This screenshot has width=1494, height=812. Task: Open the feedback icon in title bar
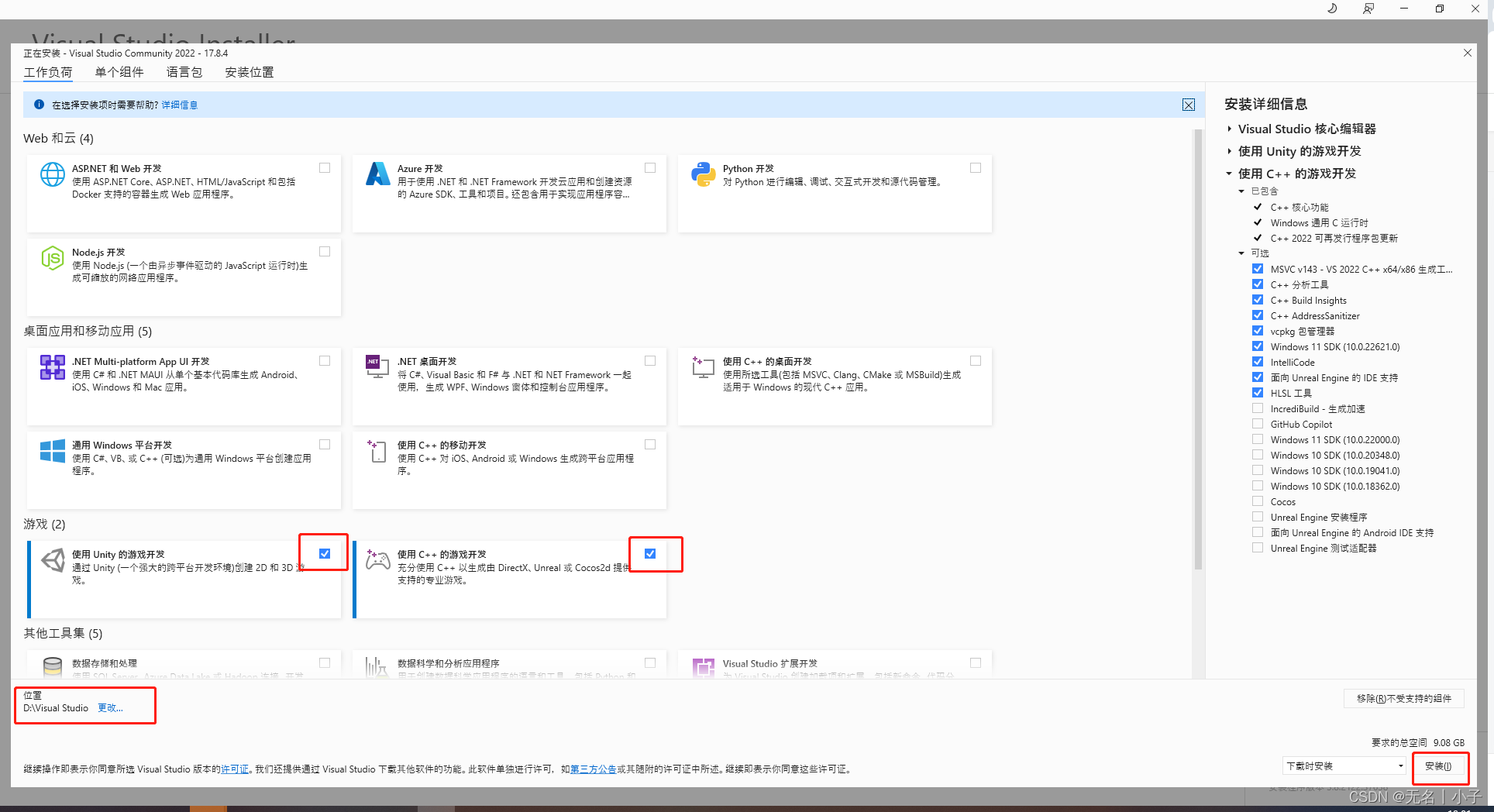point(1368,9)
